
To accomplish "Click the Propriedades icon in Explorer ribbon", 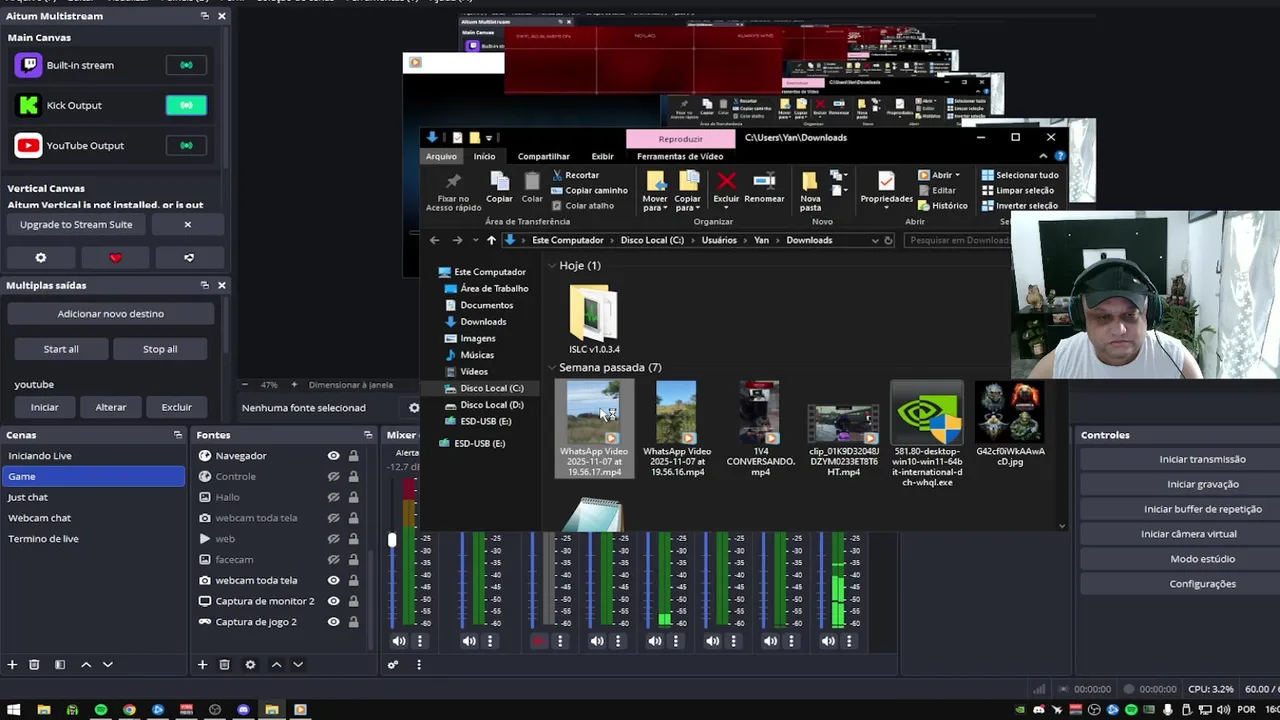I will tap(886, 181).
